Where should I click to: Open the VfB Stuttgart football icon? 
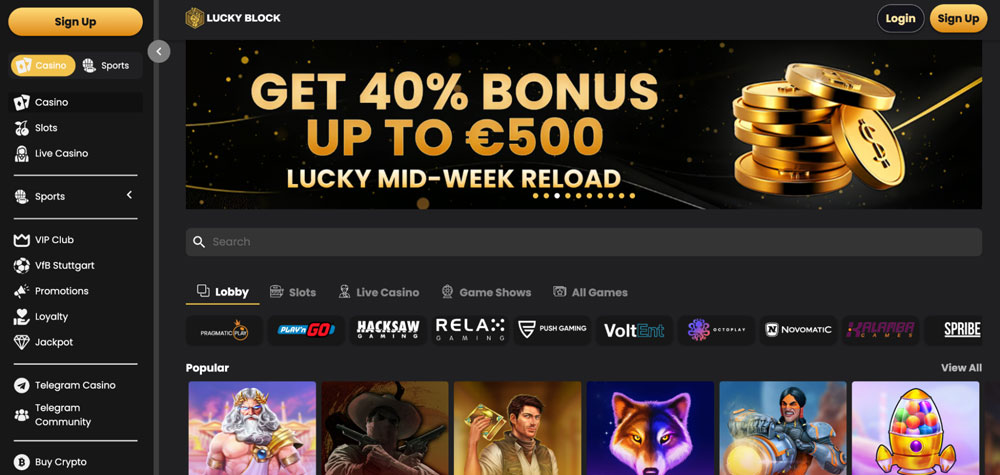[22, 266]
